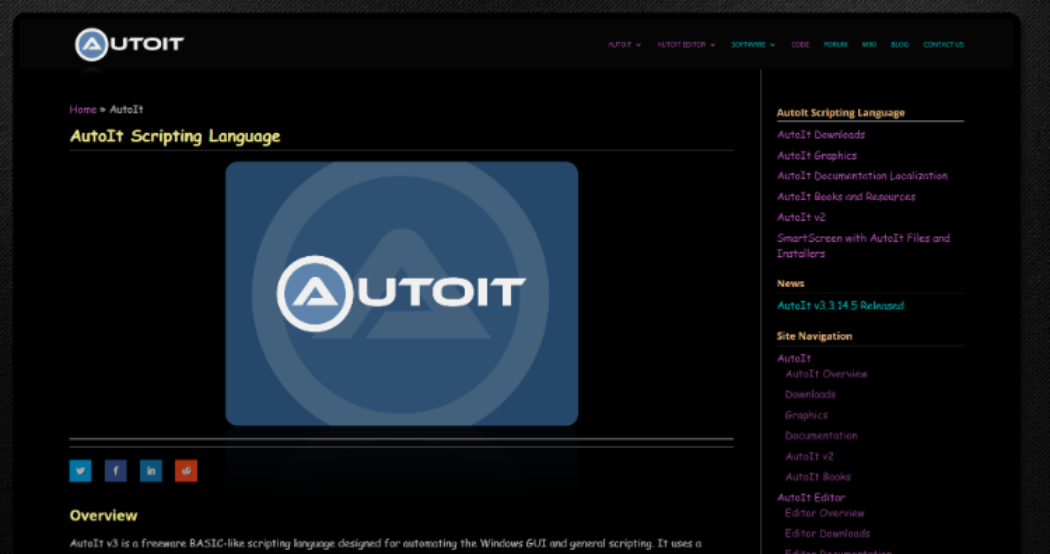Viewport: 1050px width, 554px height.
Task: Select AutoIt v2 in Site Navigation
Action: [810, 456]
